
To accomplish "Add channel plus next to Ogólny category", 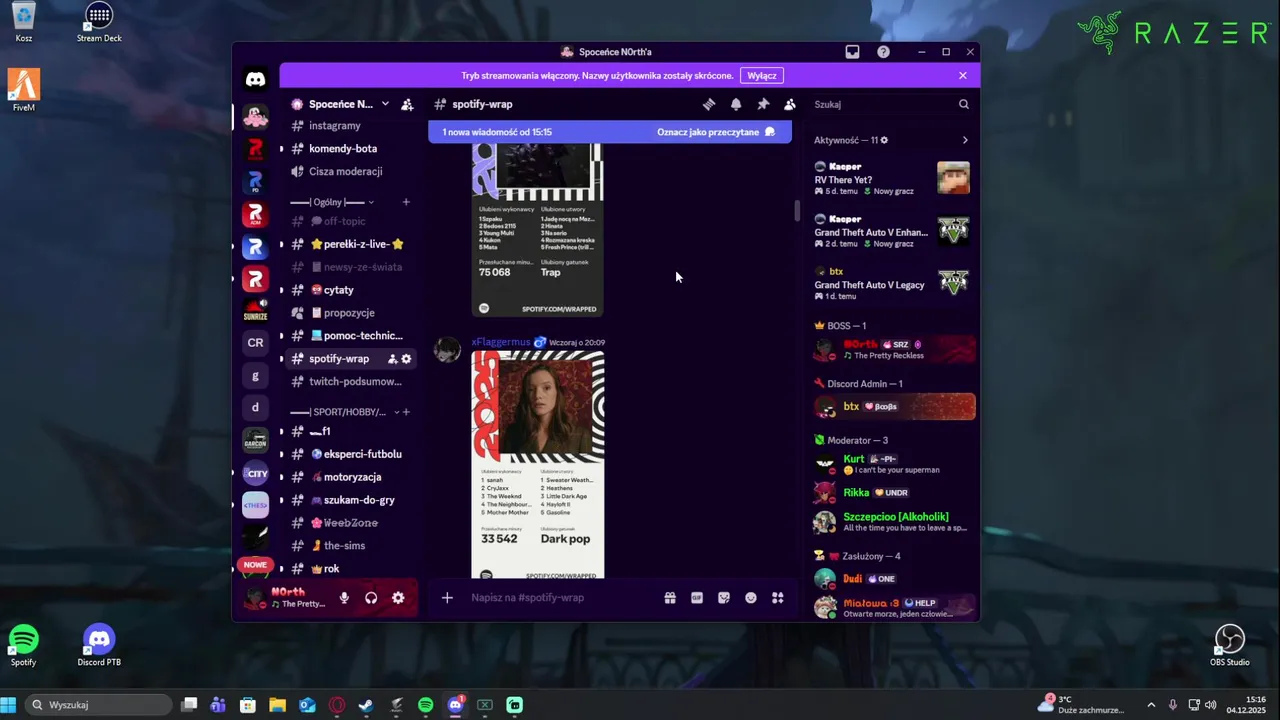I will (406, 202).
